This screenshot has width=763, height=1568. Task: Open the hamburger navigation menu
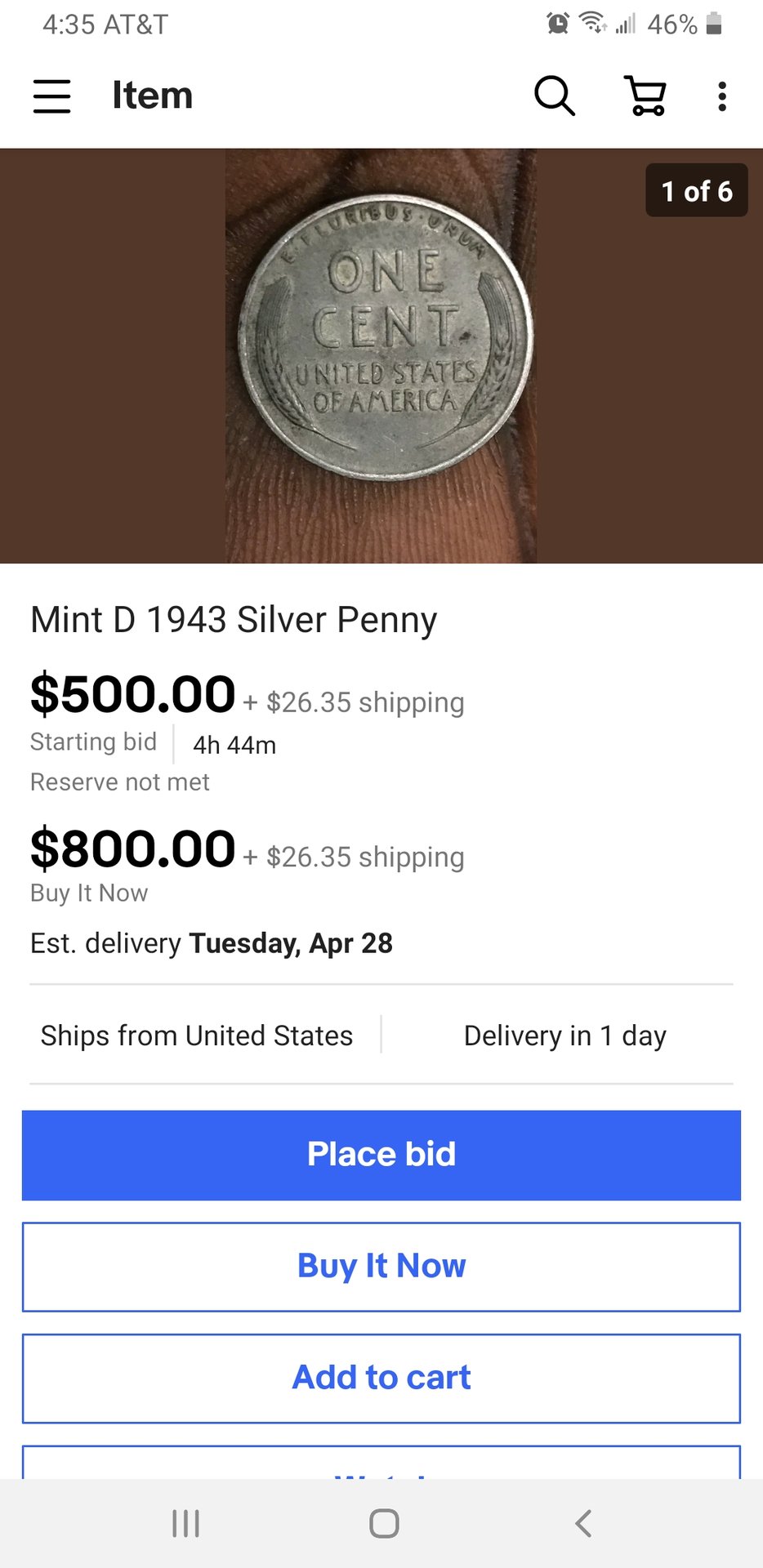pyautogui.click(x=51, y=96)
